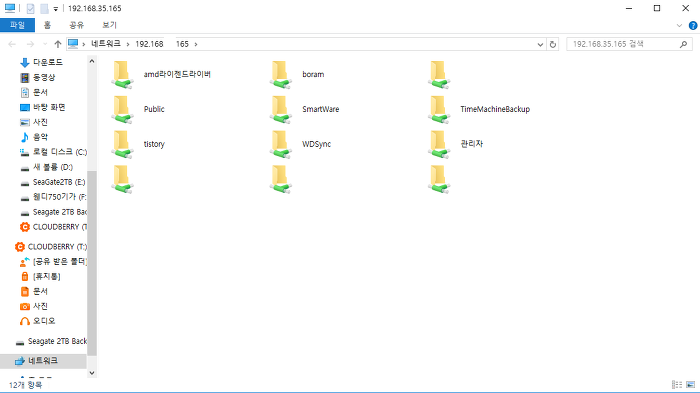
Task: Click the search magnifier icon
Action: click(683, 44)
